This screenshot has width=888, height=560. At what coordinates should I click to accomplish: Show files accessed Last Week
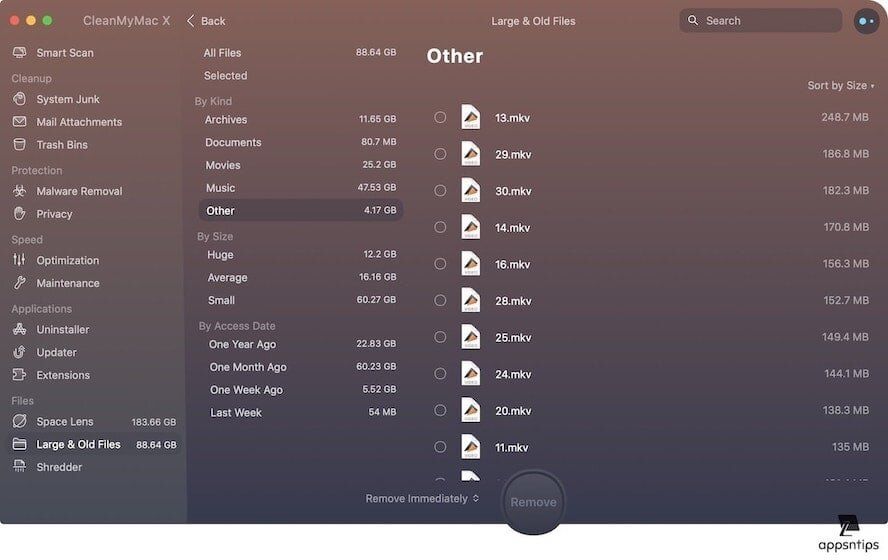(300, 412)
